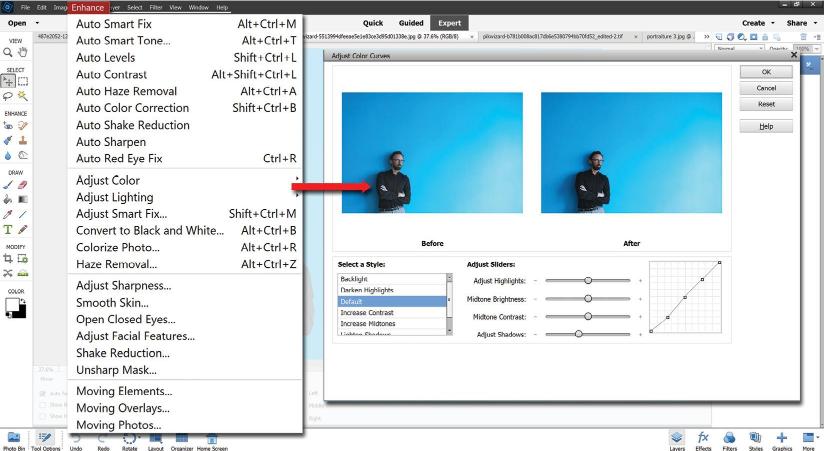Select the Content-Aware Move tool

7,273
